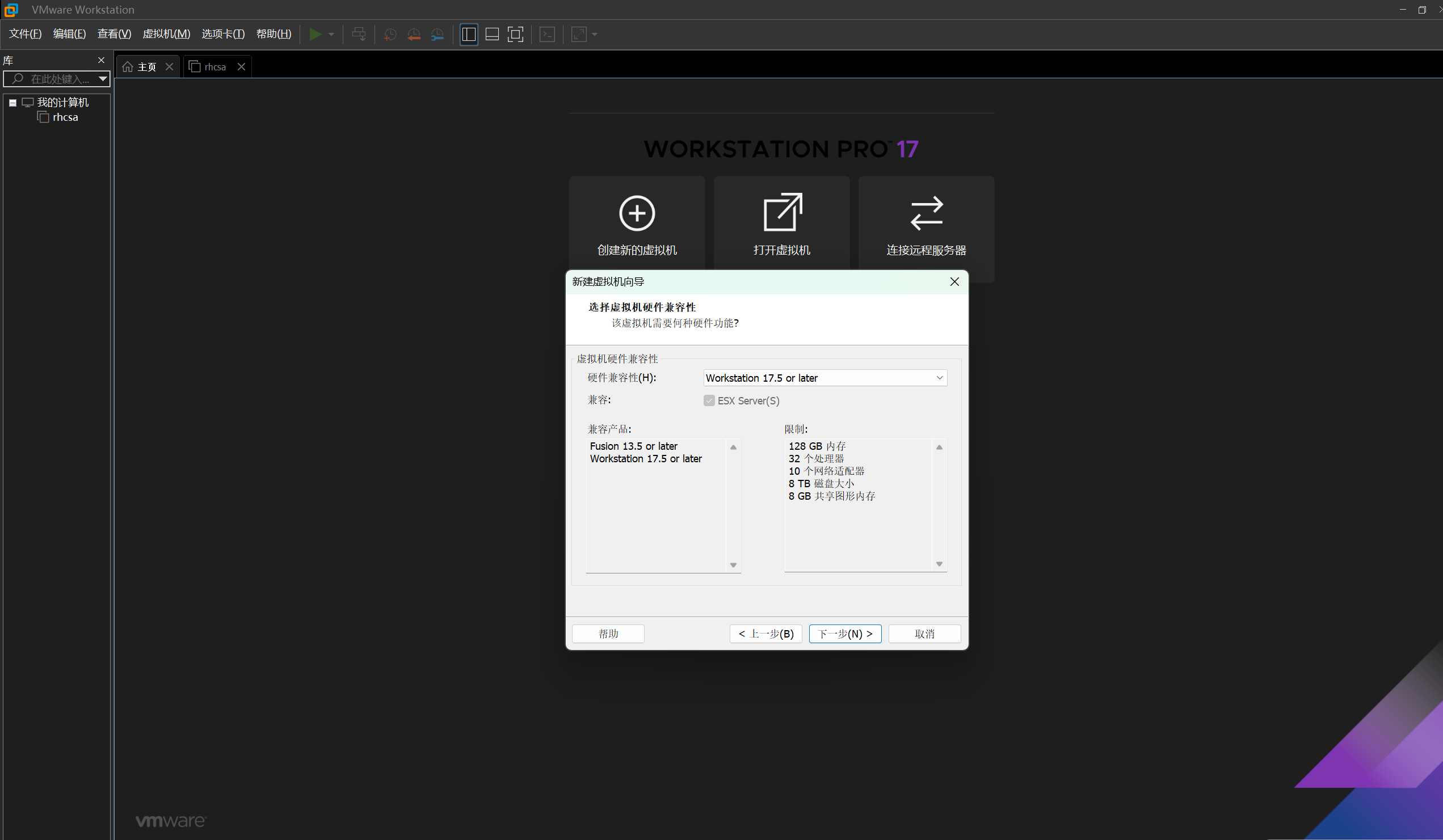Image resolution: width=1443 pixels, height=840 pixels.
Task: Click 兼容产品 list scroll up arrow
Action: [733, 448]
